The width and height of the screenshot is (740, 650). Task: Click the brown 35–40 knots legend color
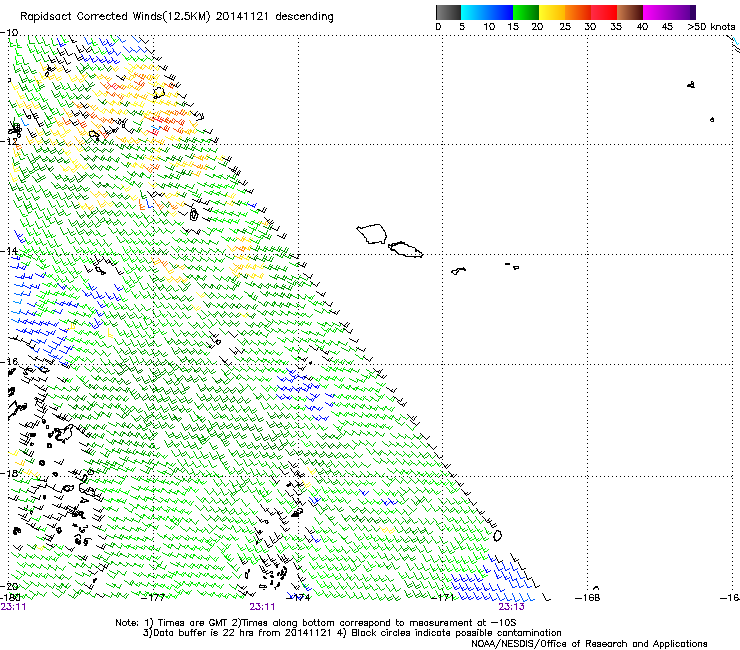pyautogui.click(x=630, y=12)
